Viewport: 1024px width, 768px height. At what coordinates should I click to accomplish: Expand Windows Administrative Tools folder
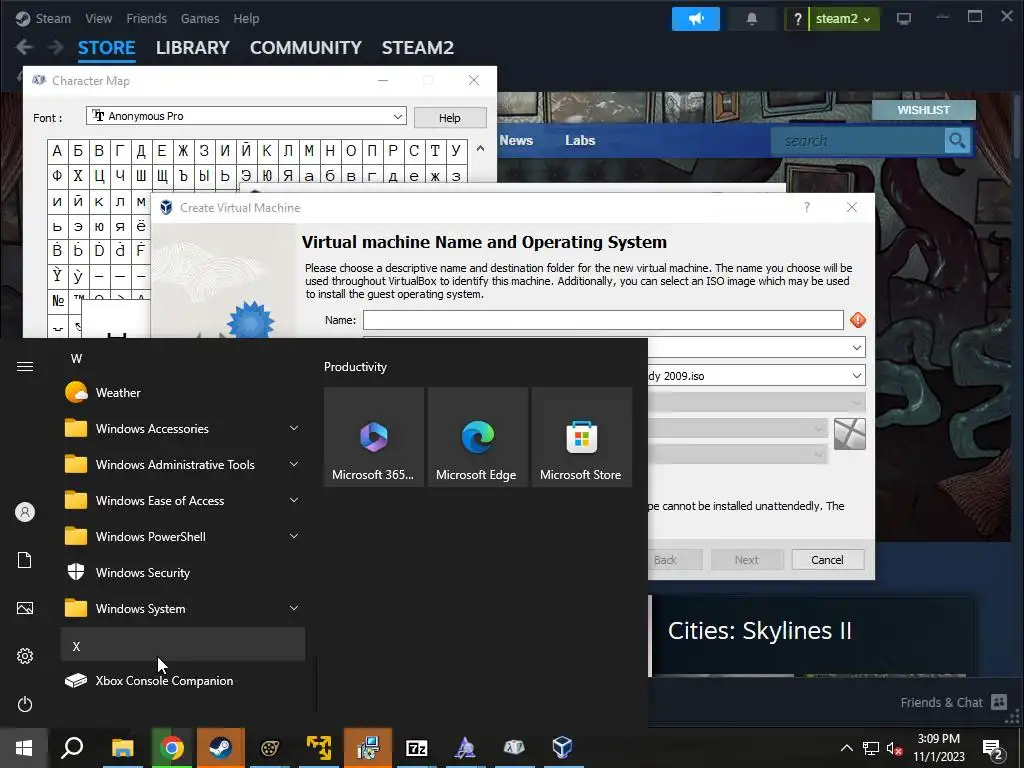tap(183, 464)
